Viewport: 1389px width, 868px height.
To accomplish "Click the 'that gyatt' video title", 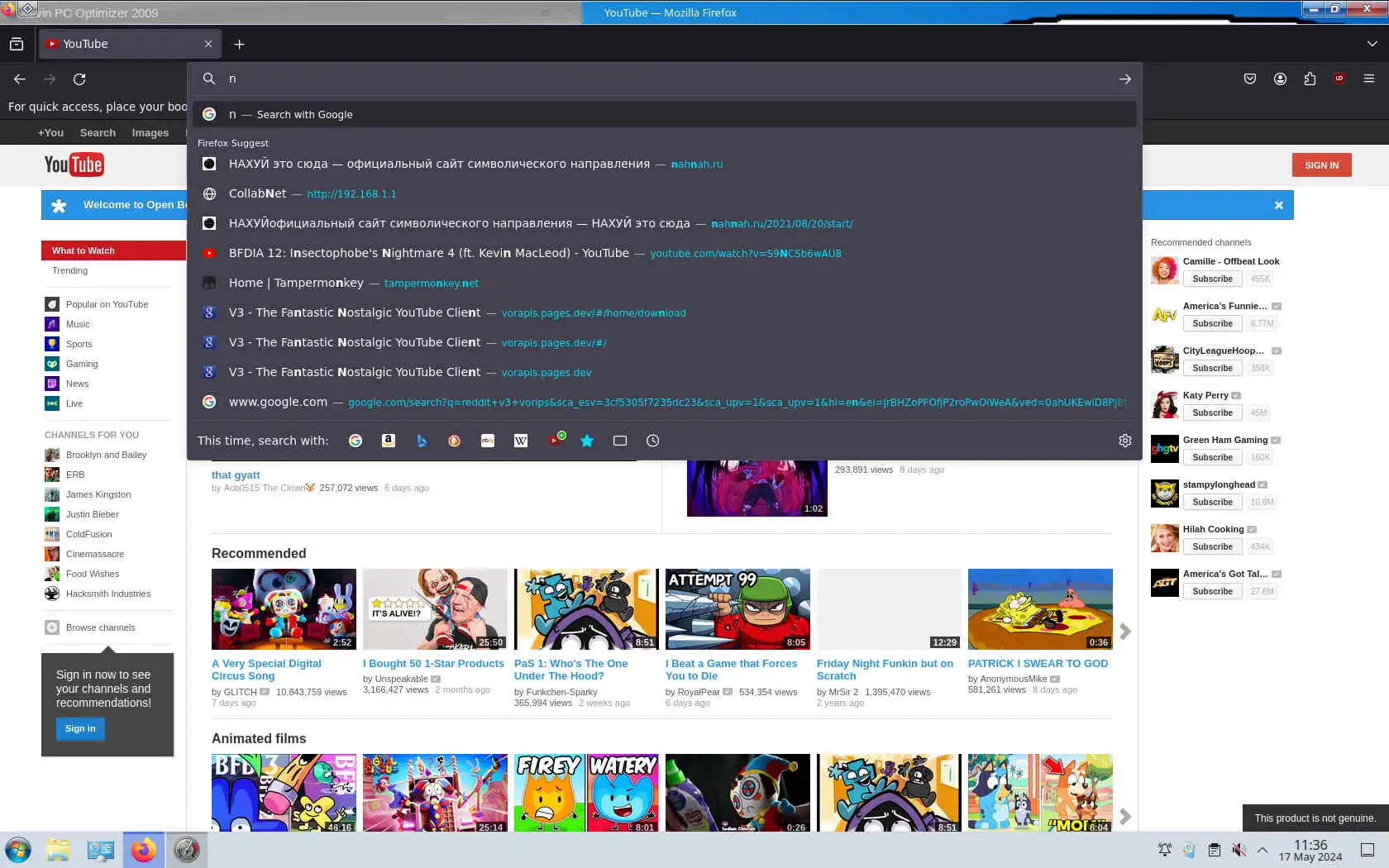I will (236, 475).
